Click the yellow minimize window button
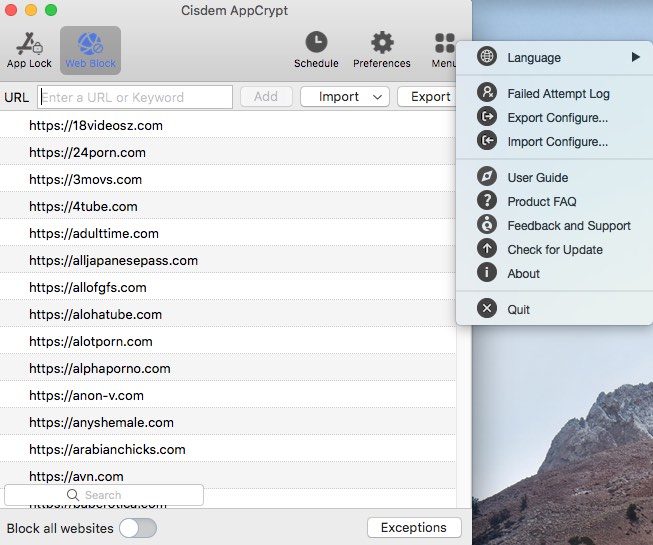Image resolution: width=653 pixels, height=545 pixels. coord(31,10)
